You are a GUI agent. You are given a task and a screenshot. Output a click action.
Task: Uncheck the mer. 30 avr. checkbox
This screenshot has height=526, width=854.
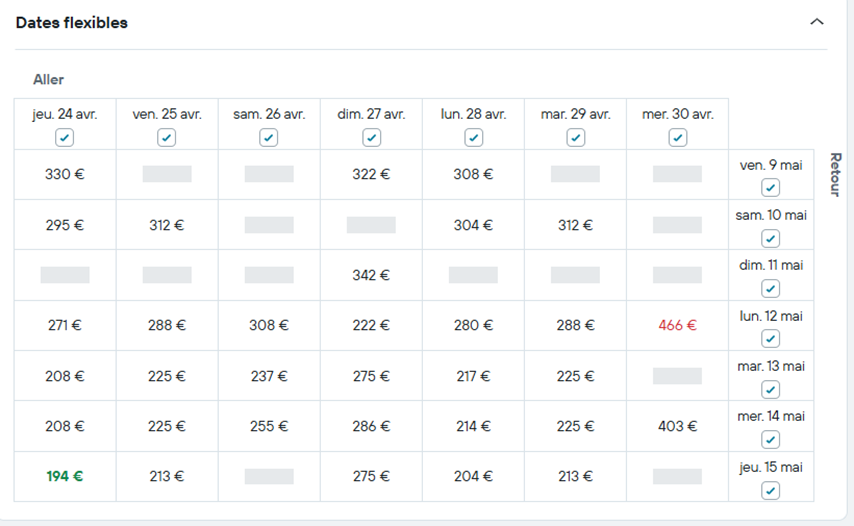(x=678, y=138)
